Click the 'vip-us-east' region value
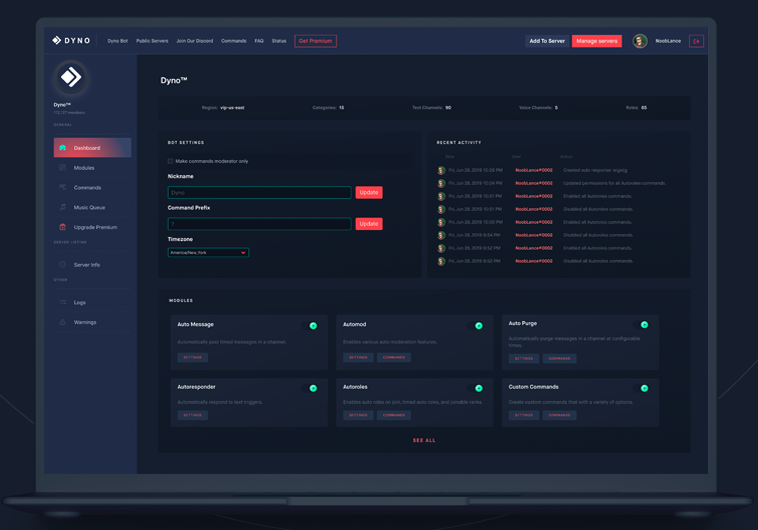Image resolution: width=758 pixels, height=530 pixels. click(x=233, y=108)
